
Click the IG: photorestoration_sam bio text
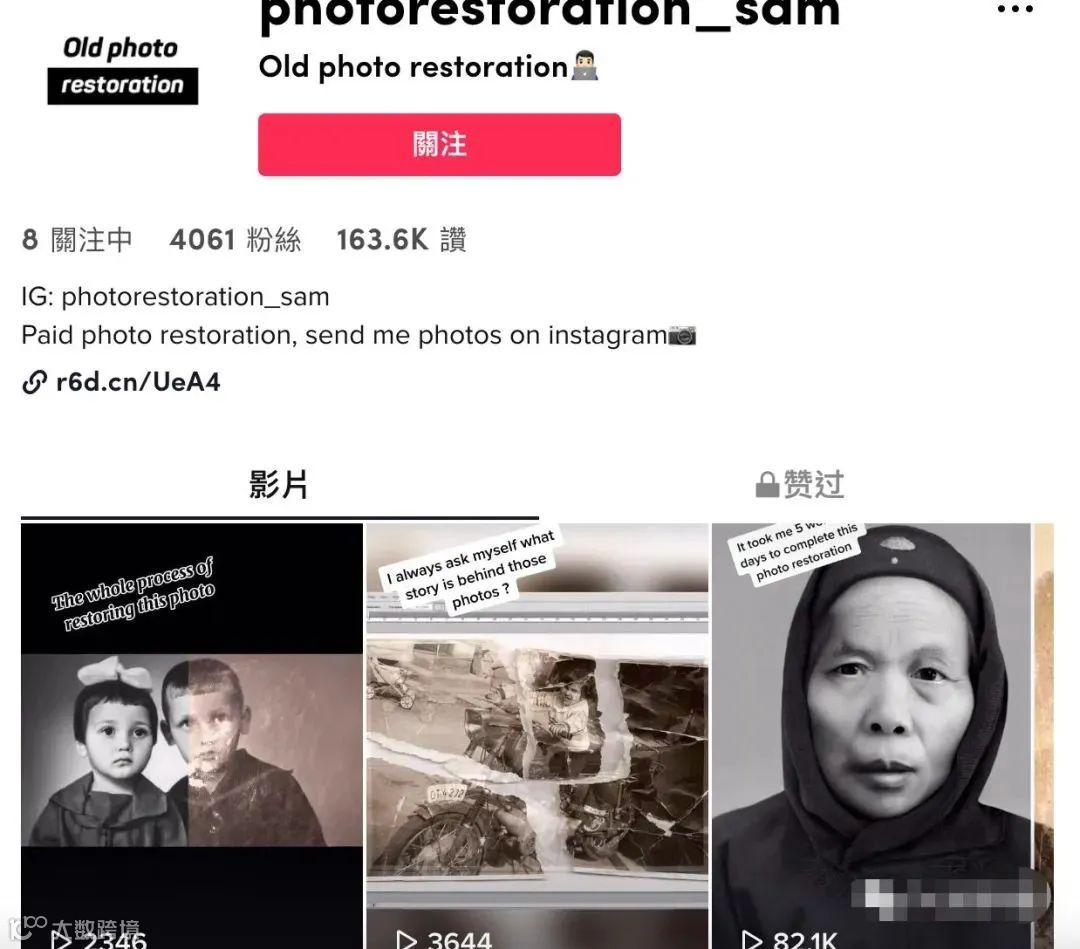[x=176, y=297]
